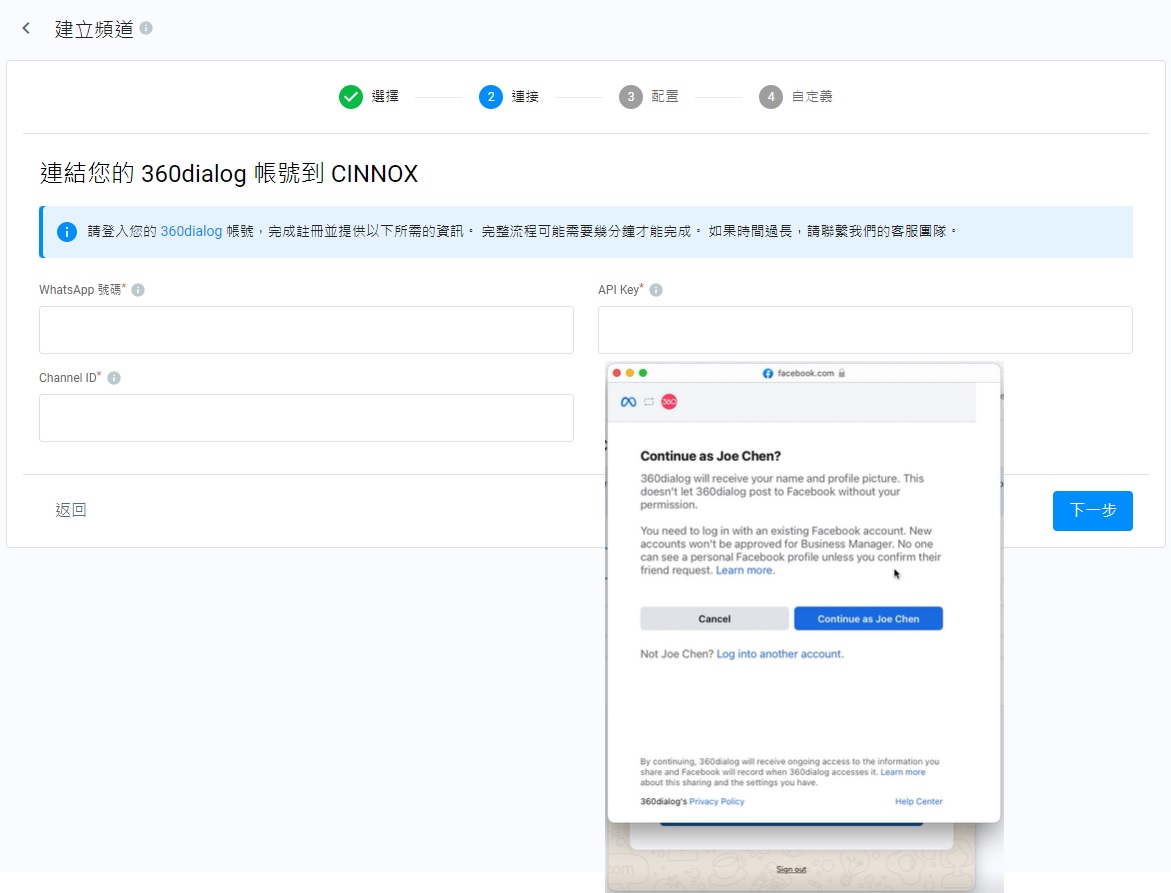Open Help Center link in popup
The width and height of the screenshot is (1171, 893).
[x=919, y=801]
